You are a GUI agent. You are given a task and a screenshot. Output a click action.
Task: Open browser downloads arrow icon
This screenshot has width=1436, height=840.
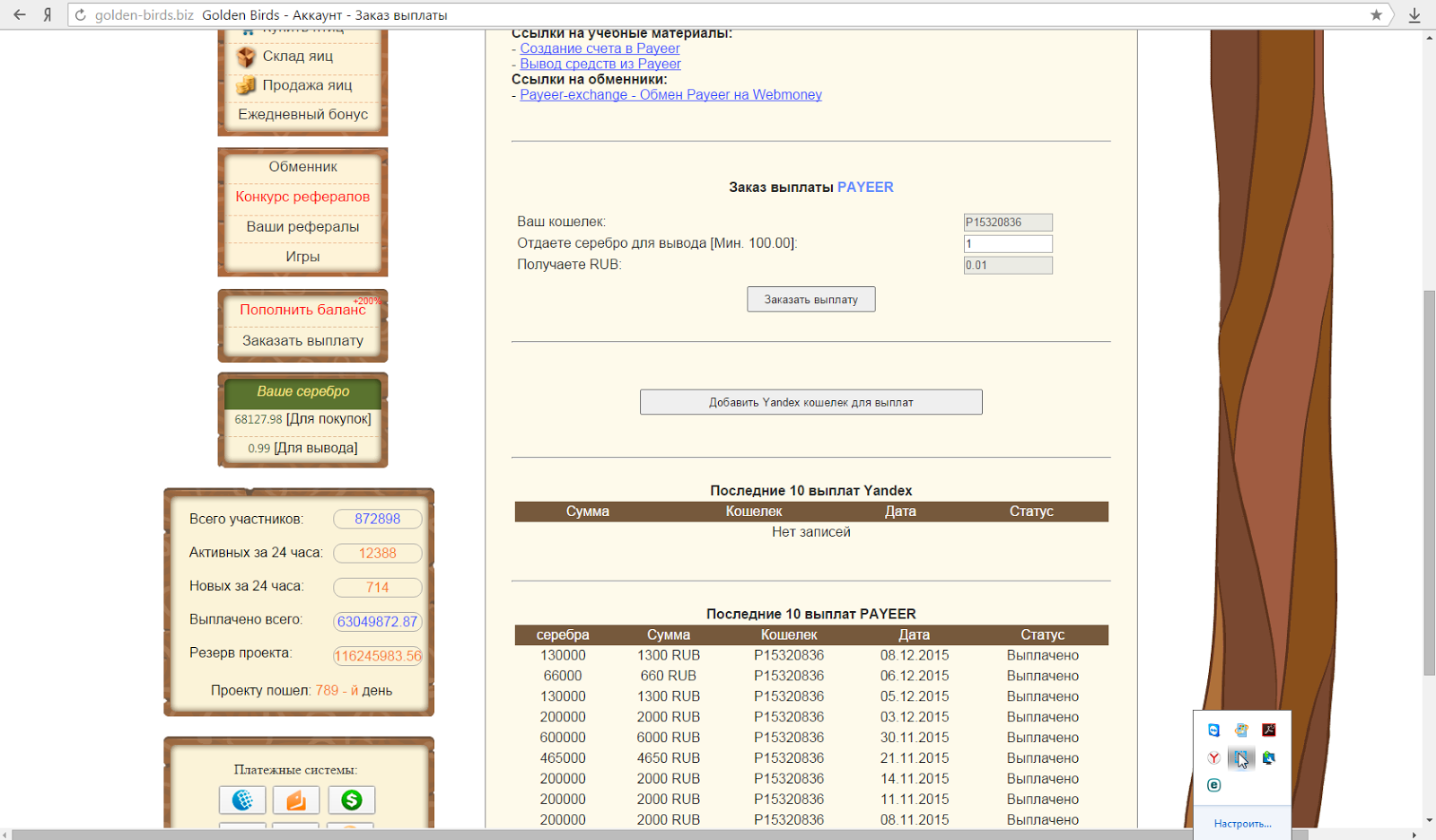[1414, 14]
